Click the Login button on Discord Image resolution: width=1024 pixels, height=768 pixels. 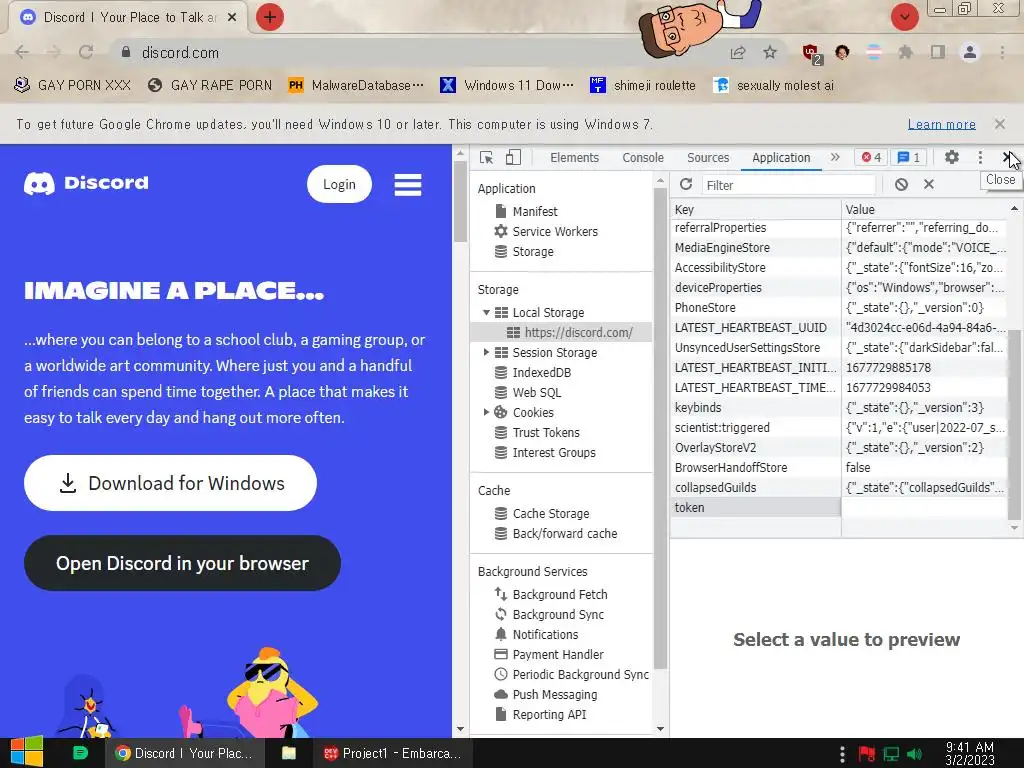point(340,184)
